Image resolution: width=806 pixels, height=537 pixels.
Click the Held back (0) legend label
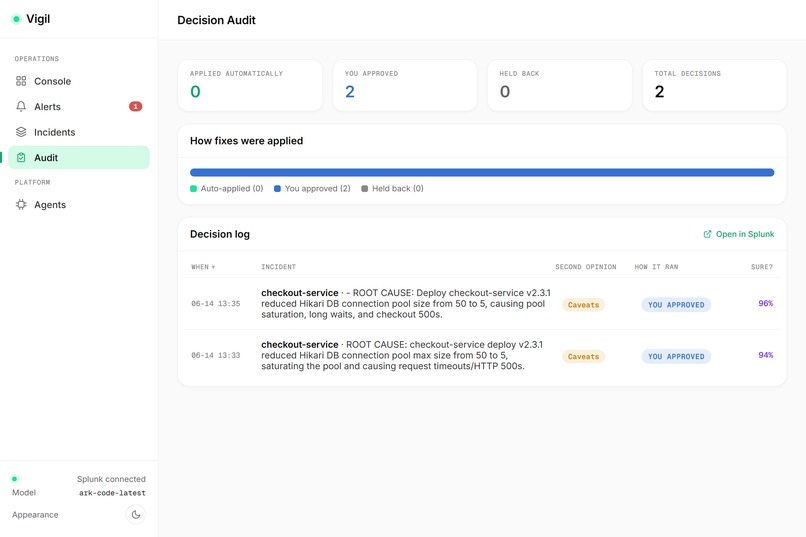[x=398, y=189]
